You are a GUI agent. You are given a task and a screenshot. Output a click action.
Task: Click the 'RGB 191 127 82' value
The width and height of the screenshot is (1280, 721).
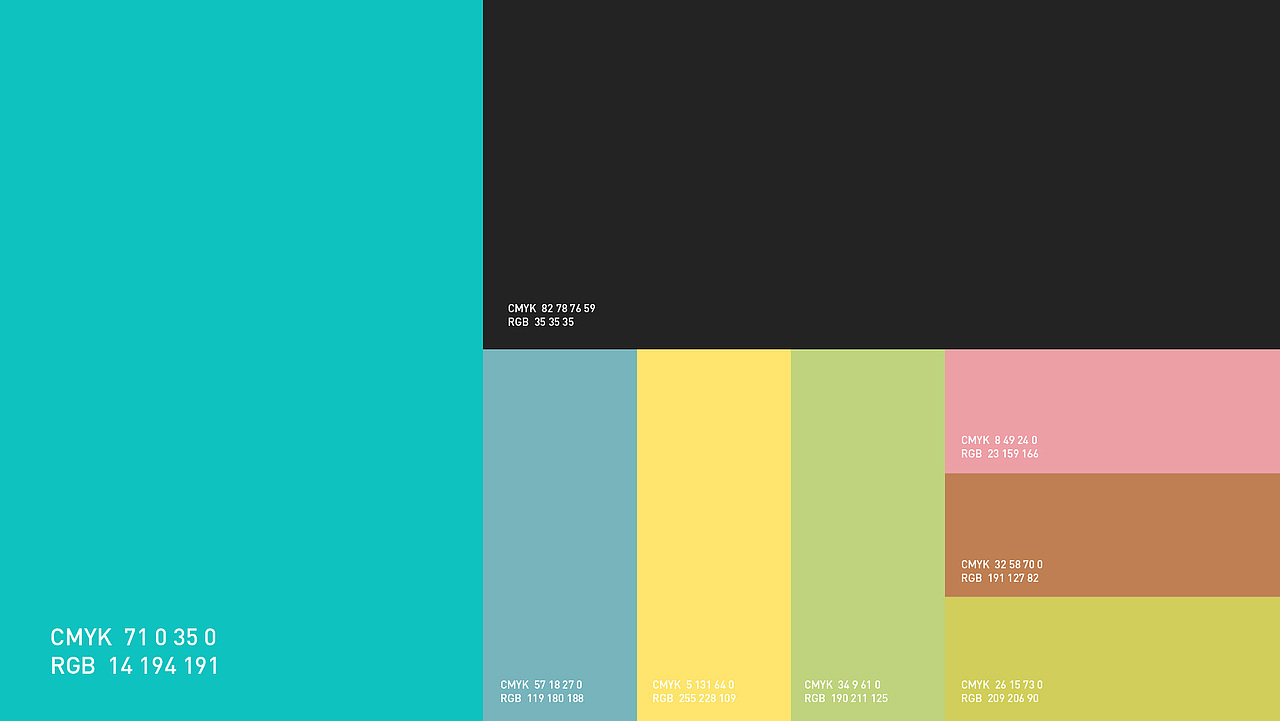click(1000, 578)
